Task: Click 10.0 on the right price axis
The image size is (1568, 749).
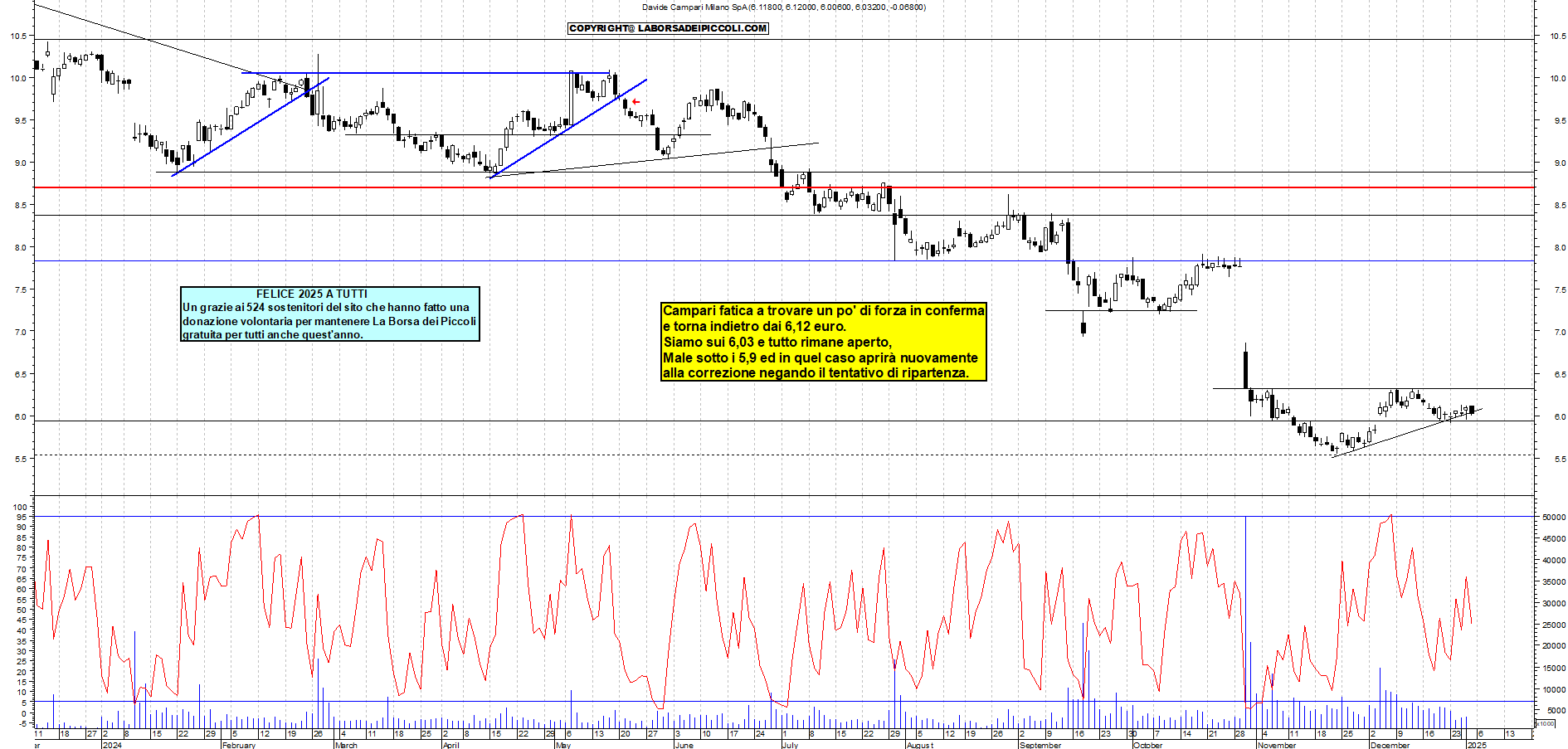Action: coord(1557,79)
